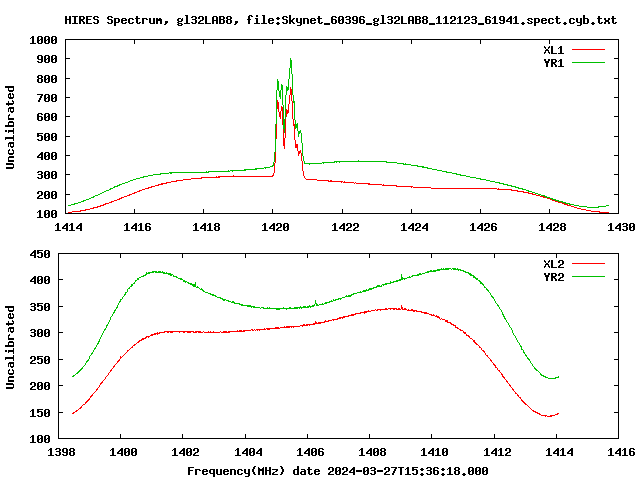Click the 1420 x-axis tick label
This screenshot has width=640, height=480.
275,227
